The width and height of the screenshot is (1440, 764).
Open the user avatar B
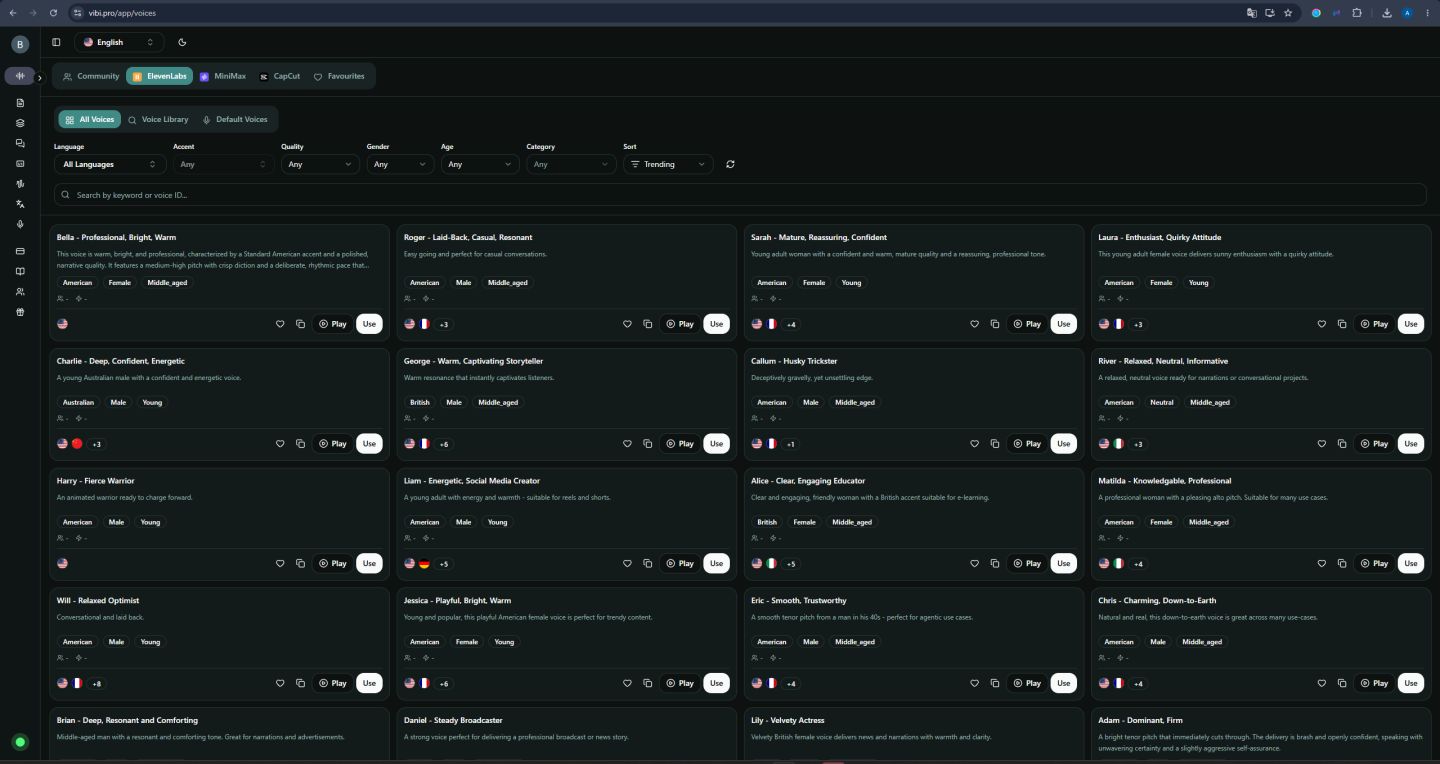[x=20, y=44]
